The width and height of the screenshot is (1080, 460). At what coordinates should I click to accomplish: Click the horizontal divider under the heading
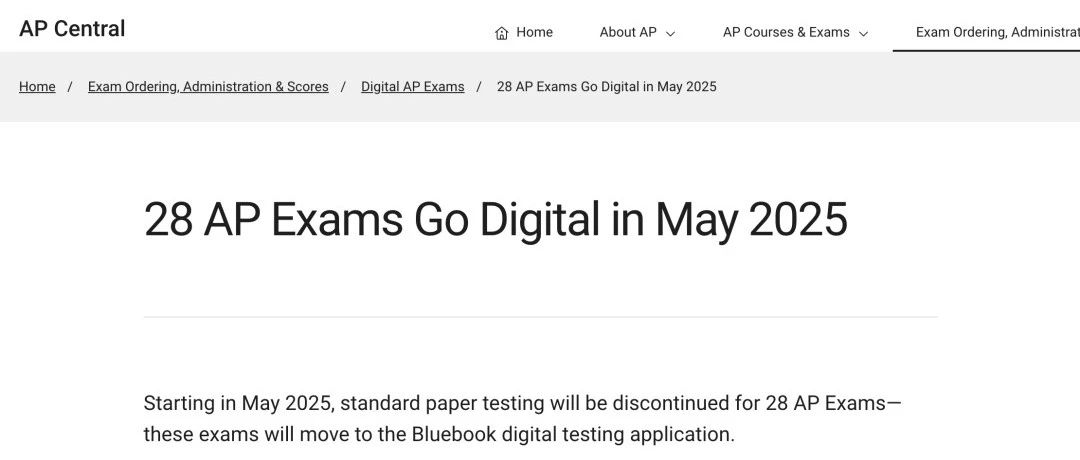[x=540, y=317]
